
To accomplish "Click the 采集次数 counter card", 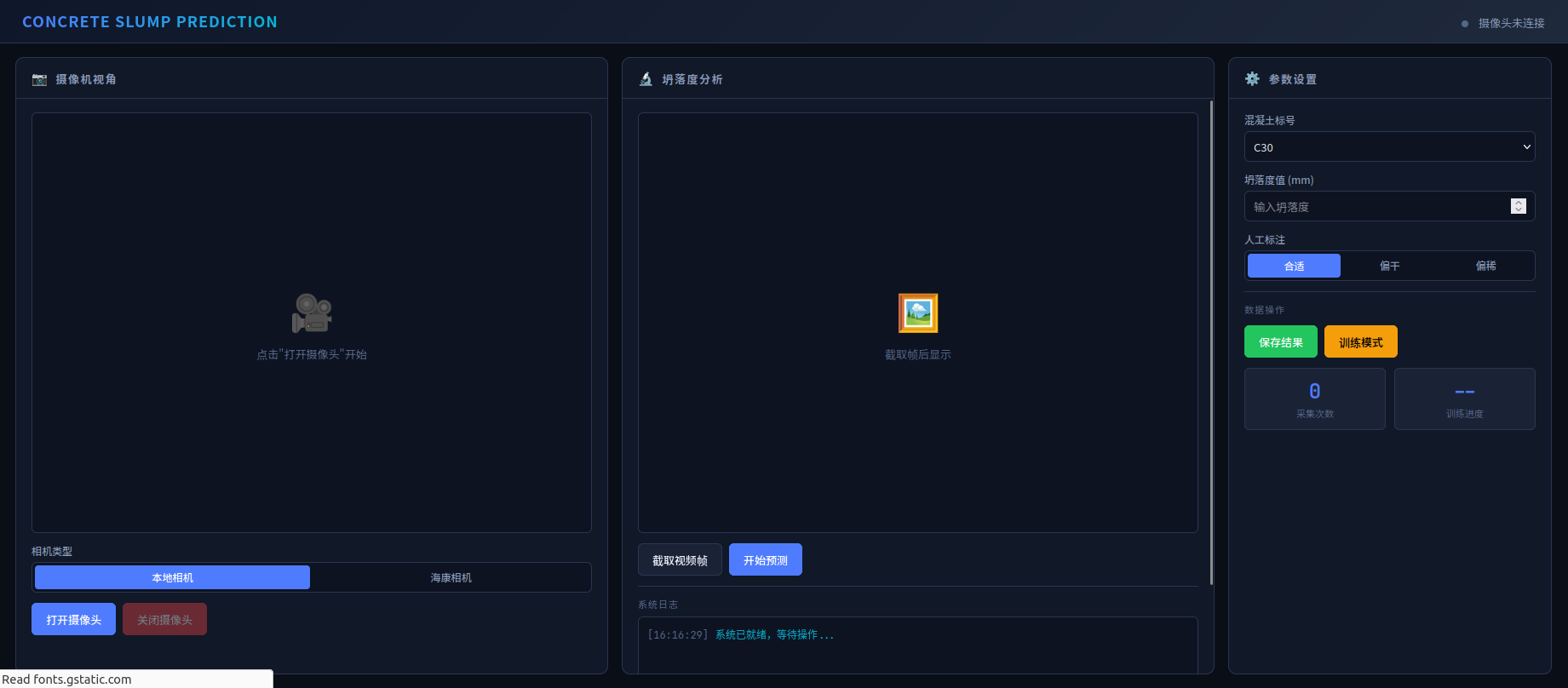I will 1315,398.
